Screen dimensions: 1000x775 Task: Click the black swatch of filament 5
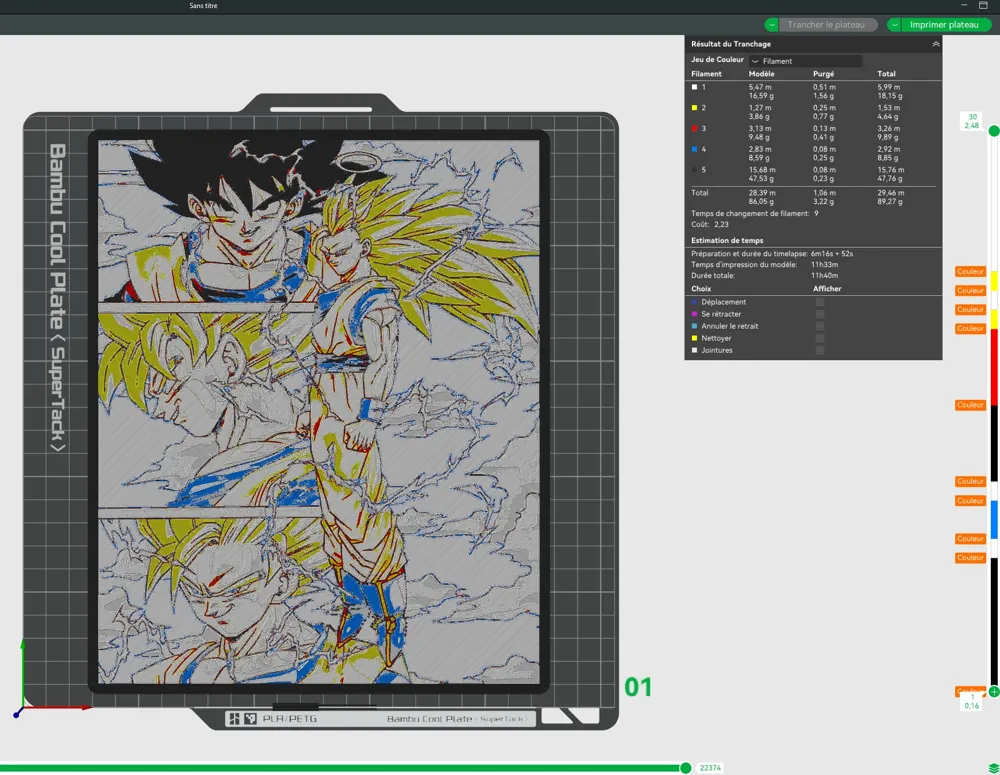[695, 170]
